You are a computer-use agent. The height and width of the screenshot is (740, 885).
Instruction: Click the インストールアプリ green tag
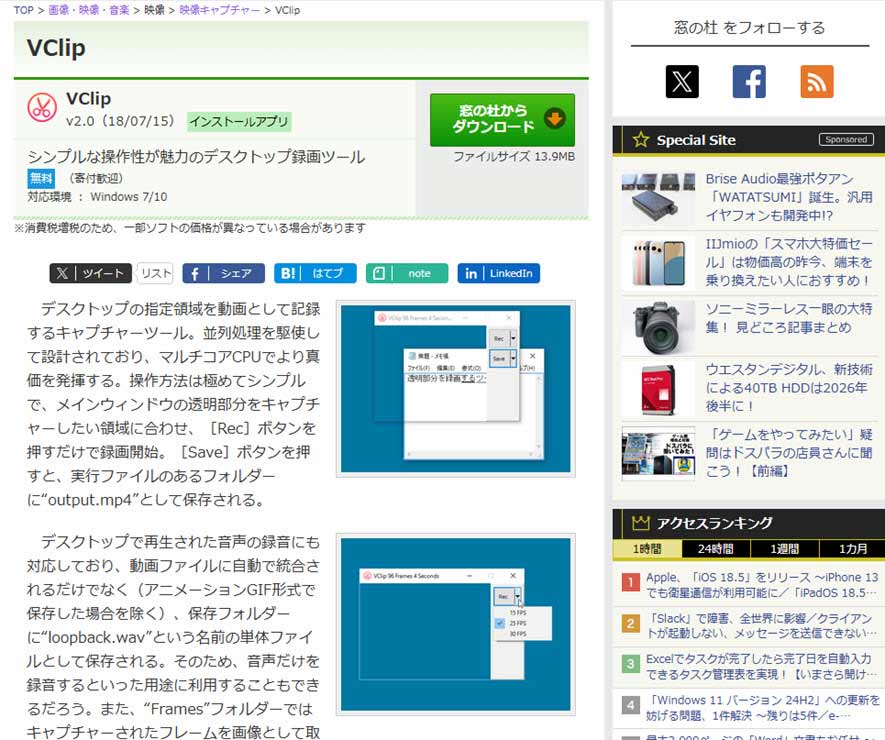coord(239,121)
